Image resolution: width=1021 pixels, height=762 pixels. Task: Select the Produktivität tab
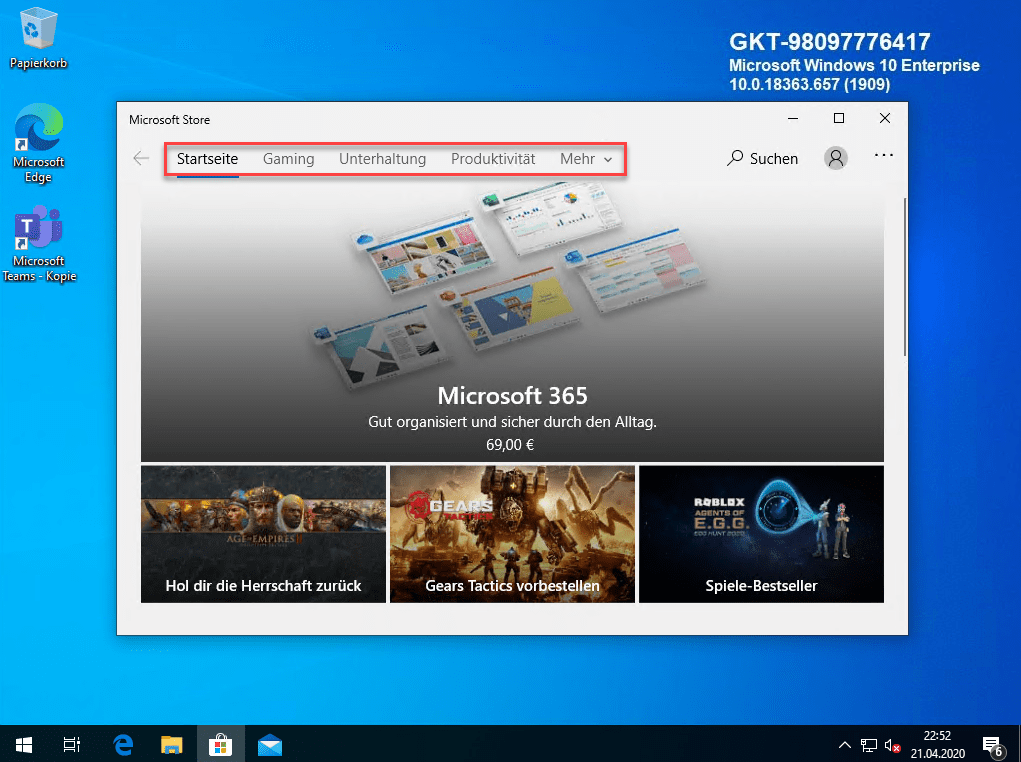(493, 159)
